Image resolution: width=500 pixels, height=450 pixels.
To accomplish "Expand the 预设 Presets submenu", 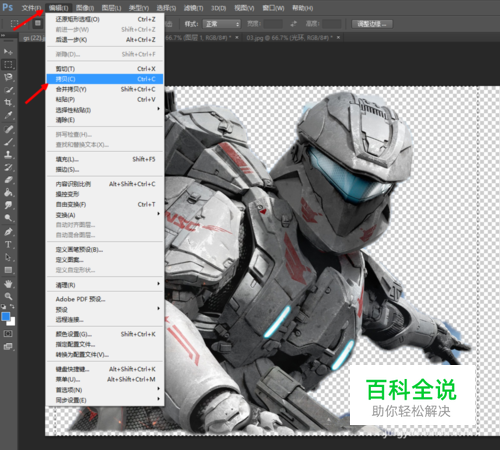I will coord(105,309).
